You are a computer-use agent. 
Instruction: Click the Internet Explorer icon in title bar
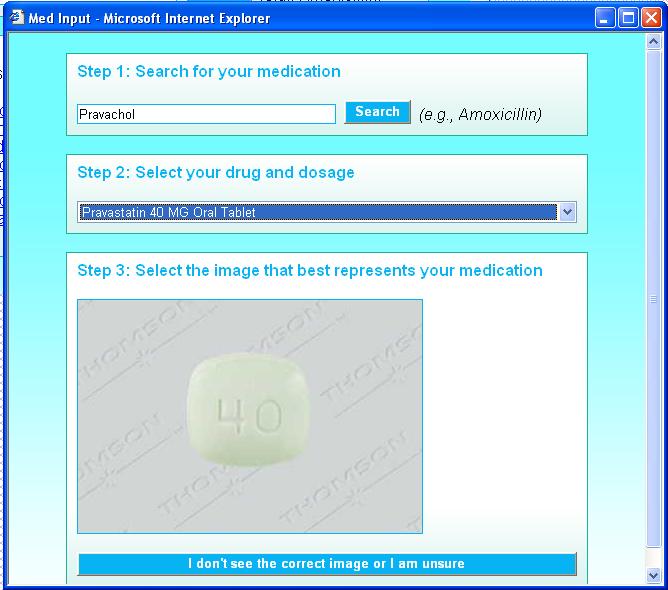pyautogui.click(x=17, y=18)
